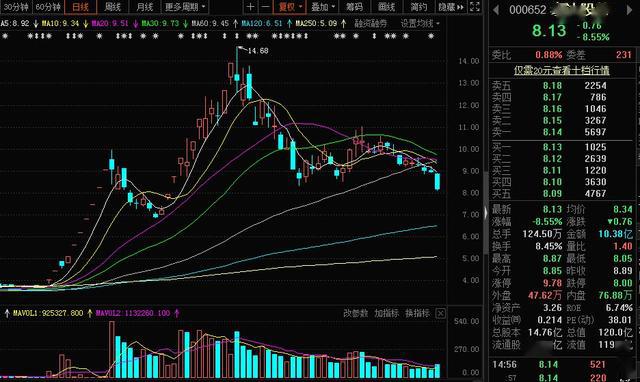Click the 14.68 peak price marker
This screenshot has width=640, height=382.
[x=258, y=51]
